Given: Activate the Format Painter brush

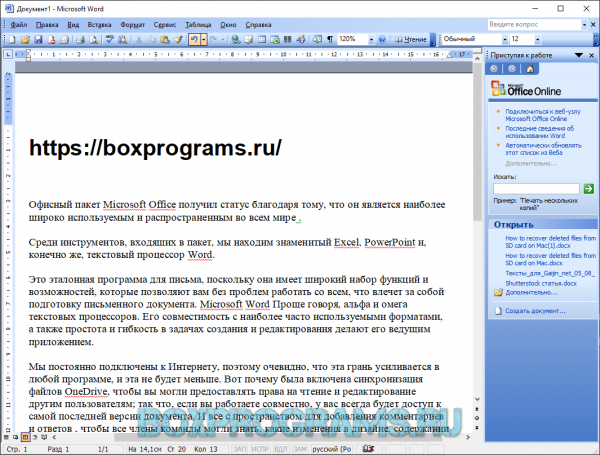Looking at the screenshot, I should (178, 39).
